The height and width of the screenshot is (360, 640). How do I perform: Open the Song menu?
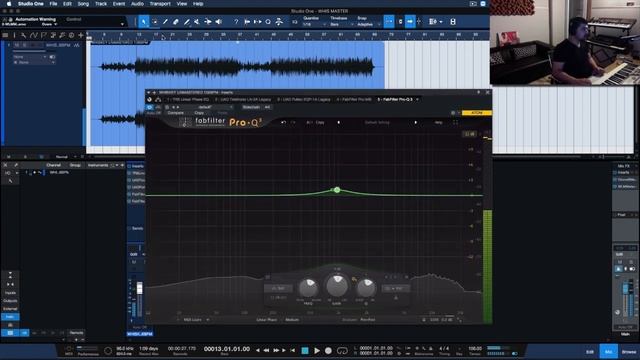[83, 4]
